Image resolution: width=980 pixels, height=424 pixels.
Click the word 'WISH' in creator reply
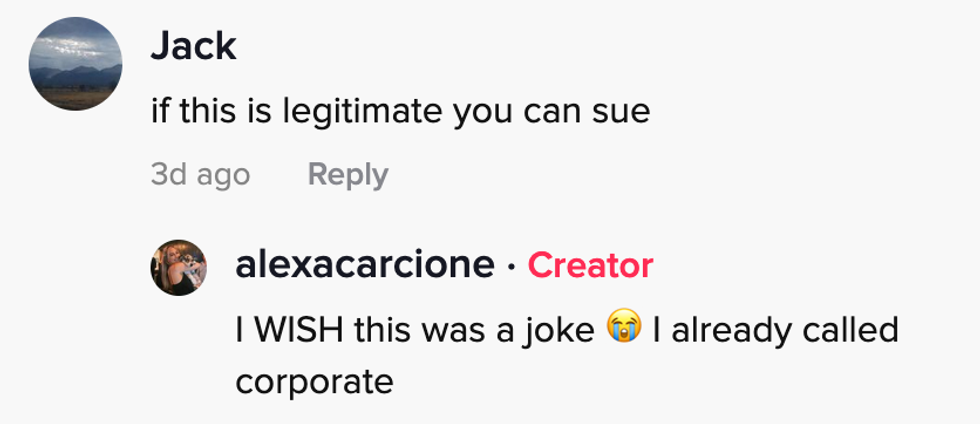(x=296, y=329)
